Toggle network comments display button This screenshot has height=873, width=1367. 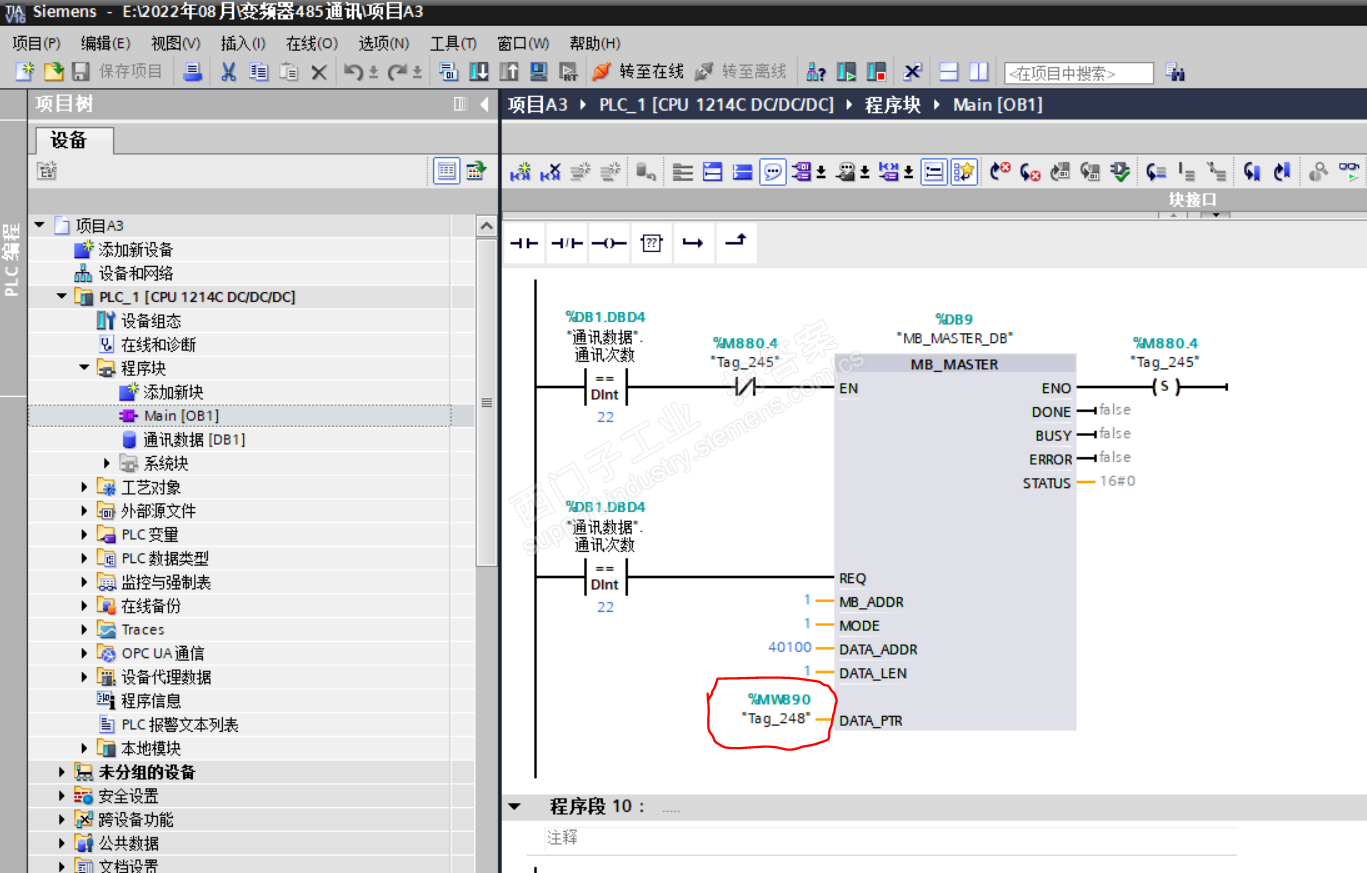click(773, 172)
